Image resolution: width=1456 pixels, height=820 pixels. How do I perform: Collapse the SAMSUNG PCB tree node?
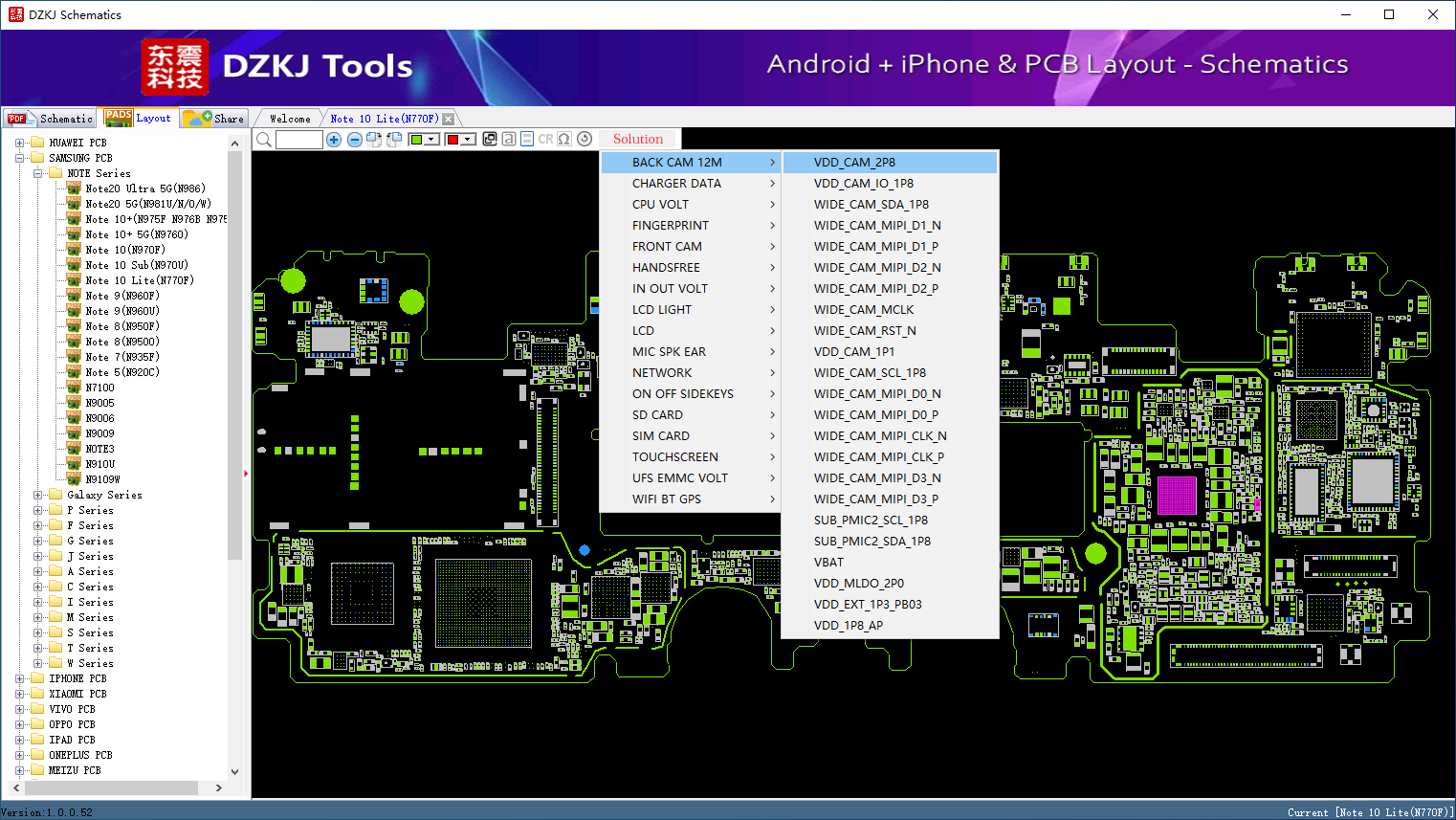click(20, 158)
